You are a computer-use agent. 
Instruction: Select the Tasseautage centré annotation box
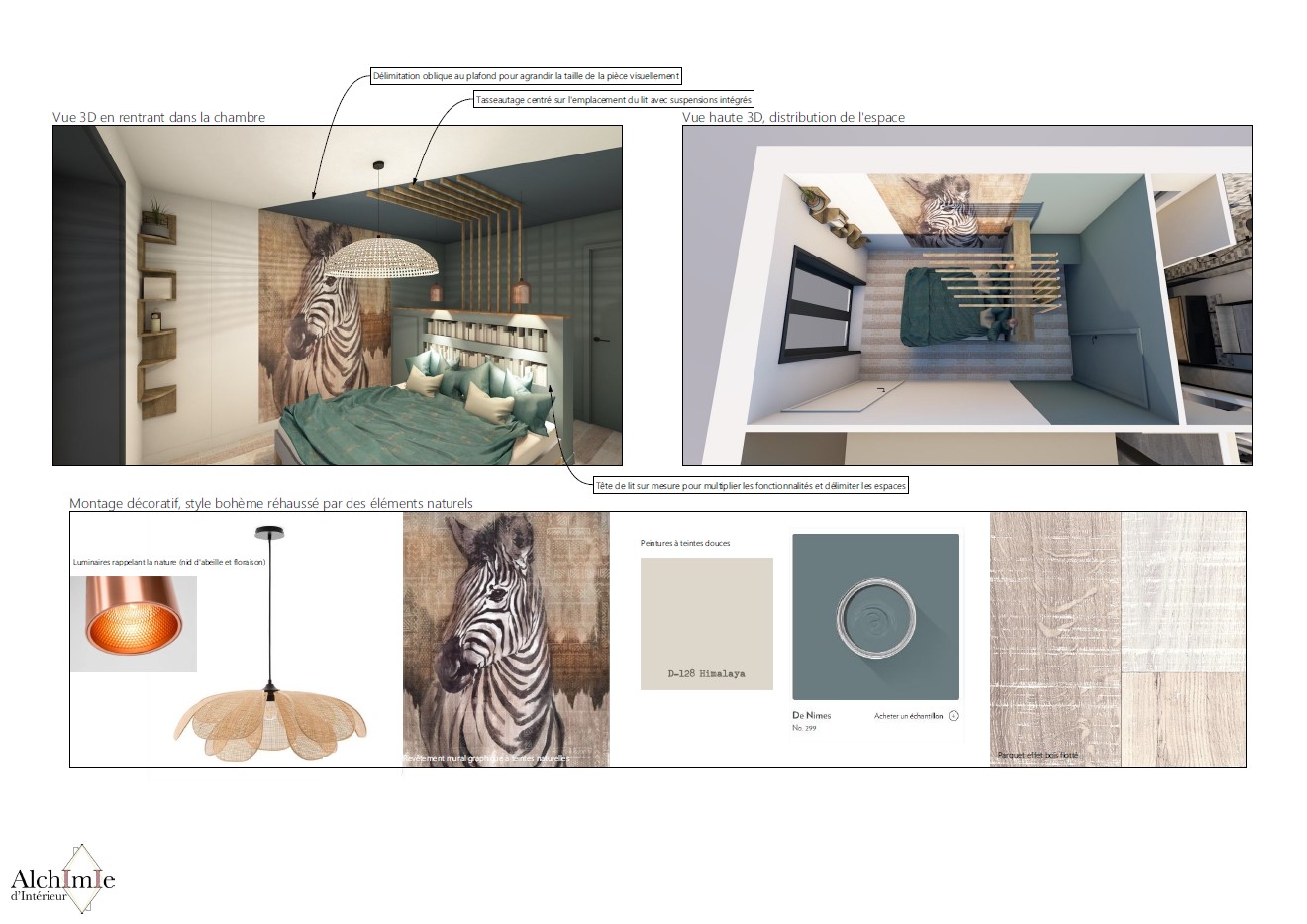(614, 100)
